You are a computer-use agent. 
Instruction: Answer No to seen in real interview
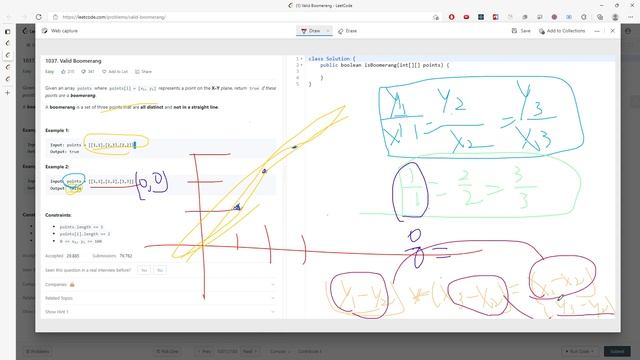point(160,270)
